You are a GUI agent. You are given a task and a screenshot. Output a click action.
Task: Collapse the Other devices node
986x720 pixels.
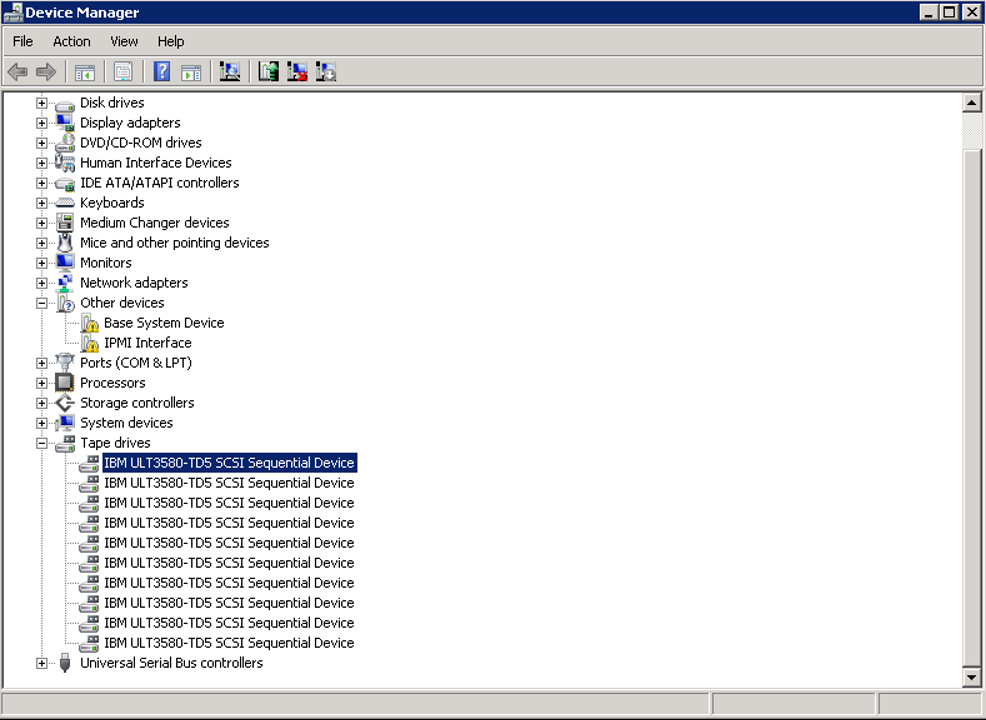(x=42, y=303)
